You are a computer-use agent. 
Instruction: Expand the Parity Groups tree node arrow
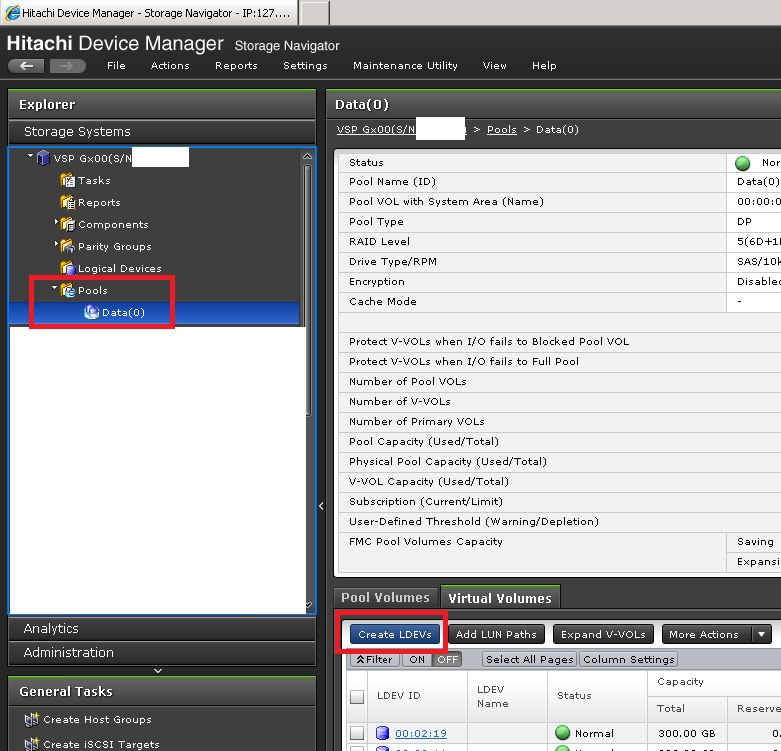click(56, 244)
